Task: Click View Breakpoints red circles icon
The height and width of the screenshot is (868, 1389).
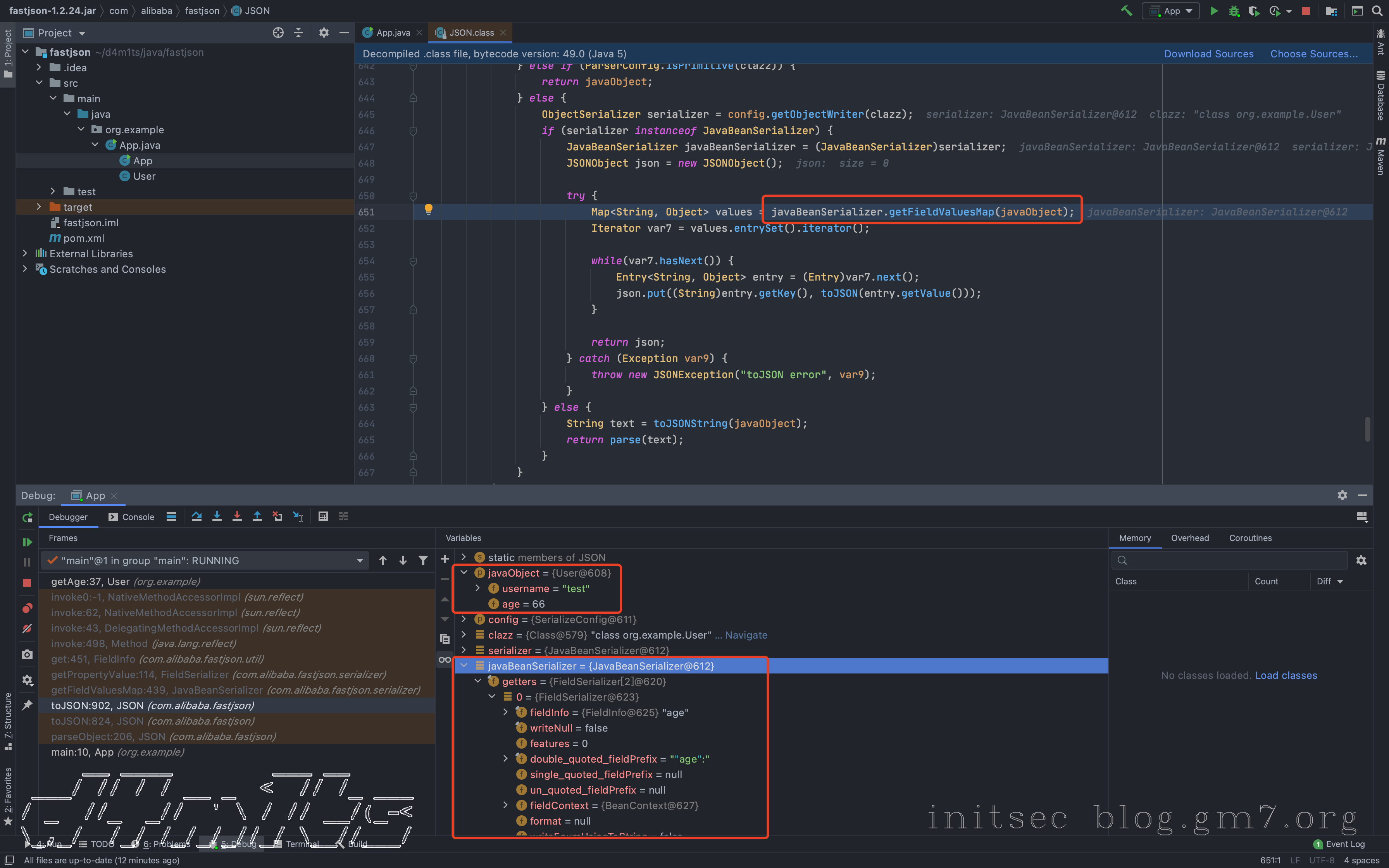Action: coord(27,608)
